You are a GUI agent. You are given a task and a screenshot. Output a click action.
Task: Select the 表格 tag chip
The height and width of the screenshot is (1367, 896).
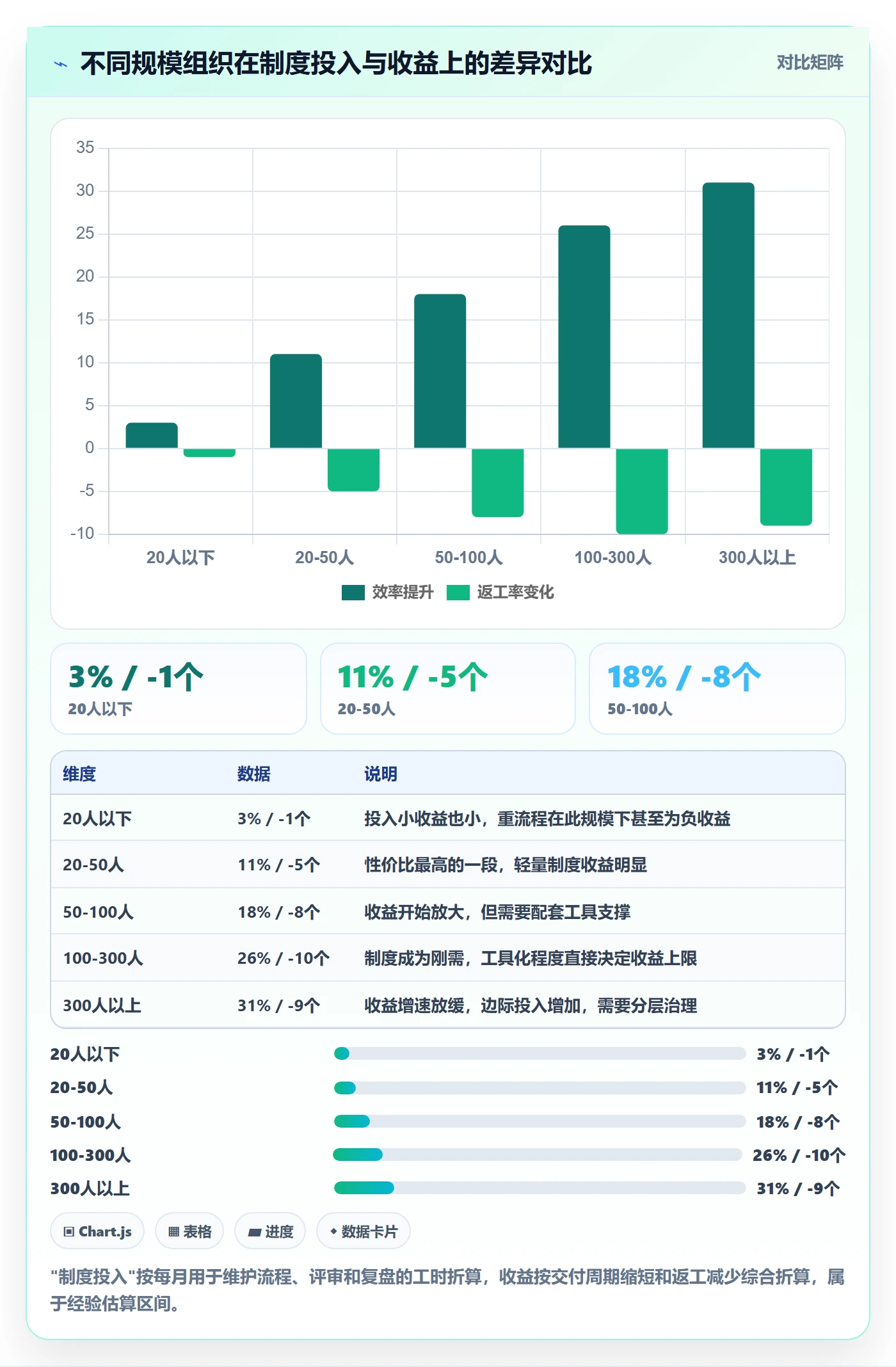pyautogui.click(x=189, y=1231)
